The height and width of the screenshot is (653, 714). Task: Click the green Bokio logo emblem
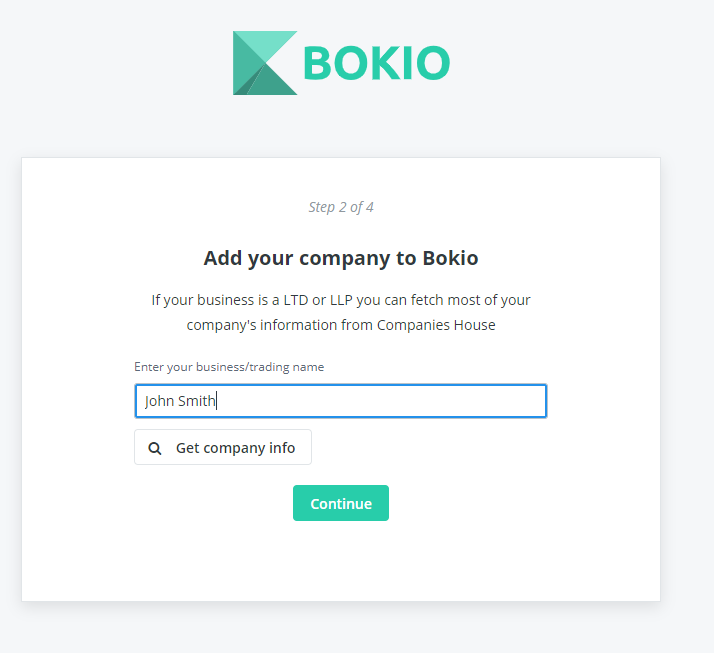265,63
